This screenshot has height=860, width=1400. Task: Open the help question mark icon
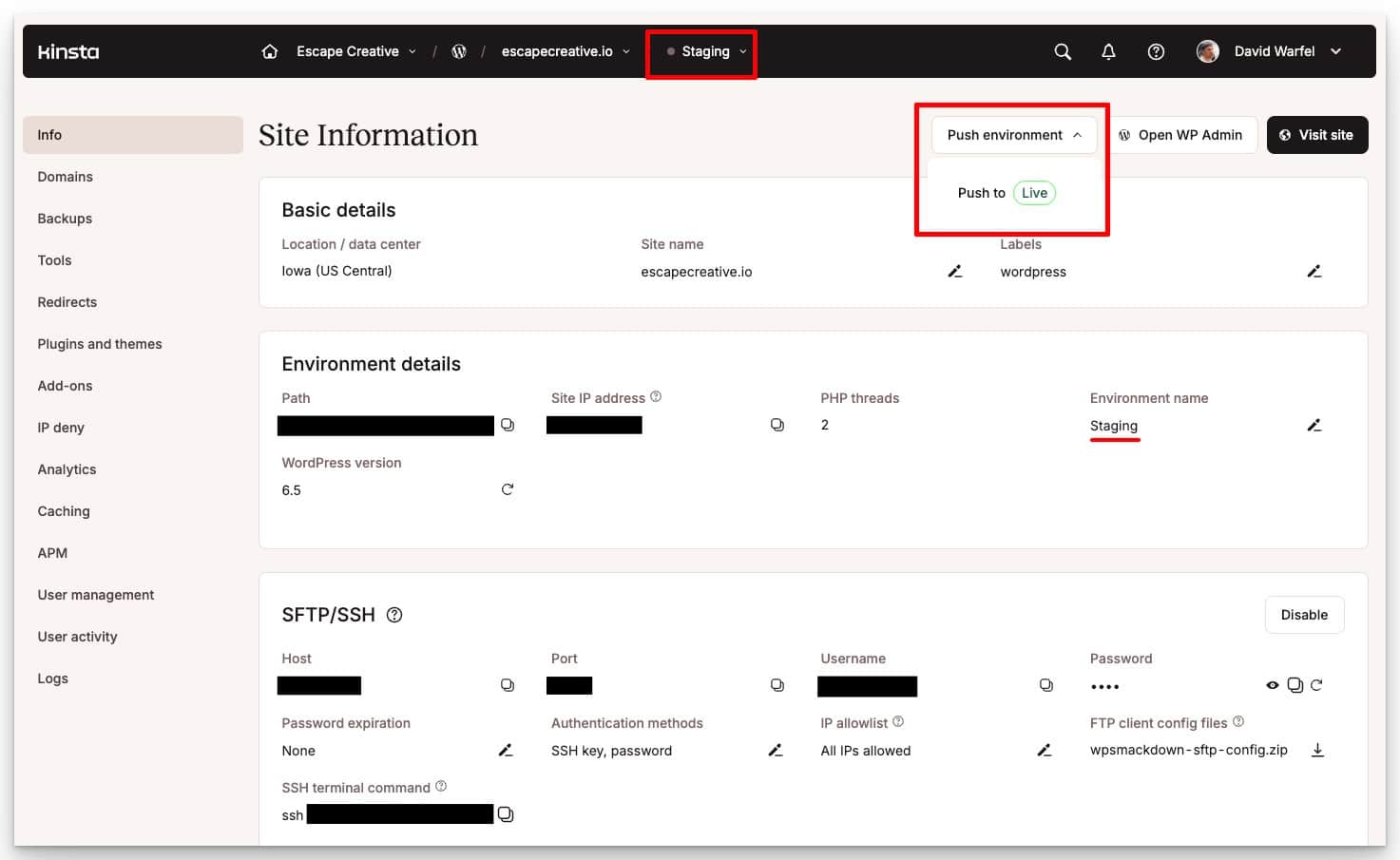[x=1156, y=51]
